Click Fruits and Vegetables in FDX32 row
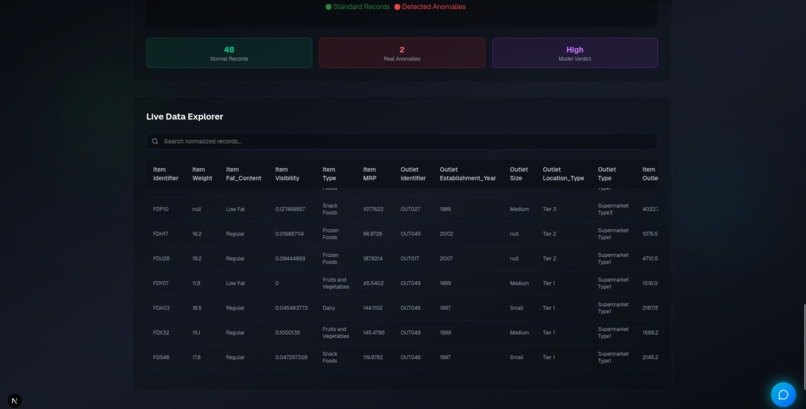 click(x=336, y=332)
